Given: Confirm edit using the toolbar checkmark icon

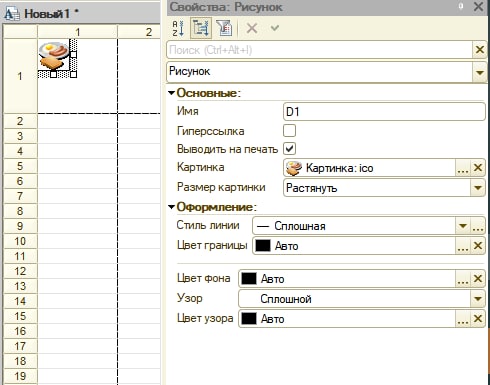Looking at the screenshot, I should coord(275,28).
